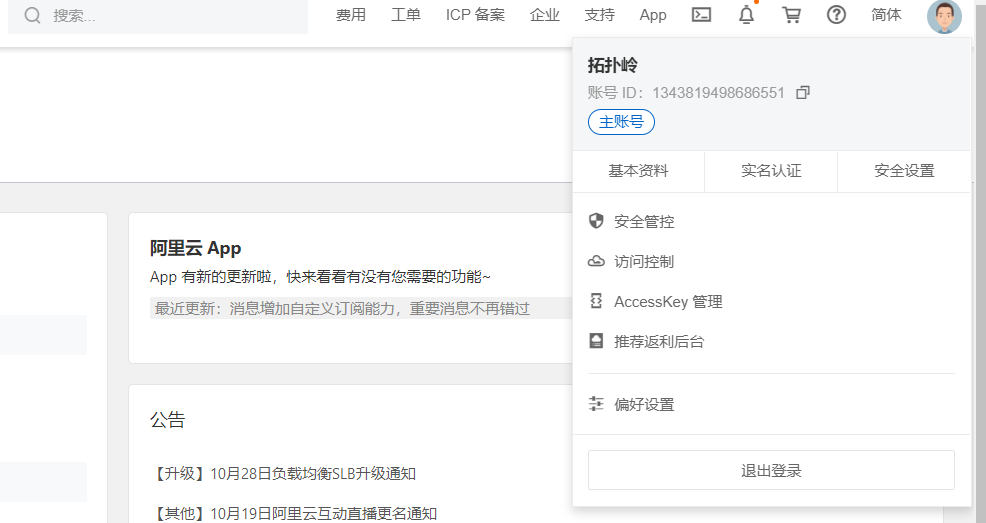Viewport: 986px width, 523px height.
Task: Open the 安全设置 tab
Action: click(x=904, y=171)
